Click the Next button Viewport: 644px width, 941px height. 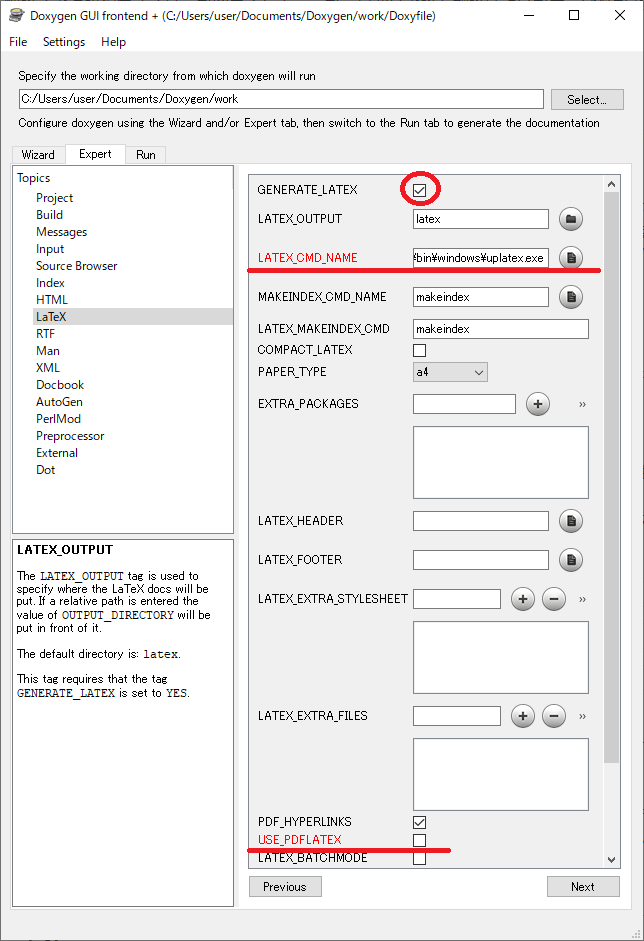pos(583,886)
